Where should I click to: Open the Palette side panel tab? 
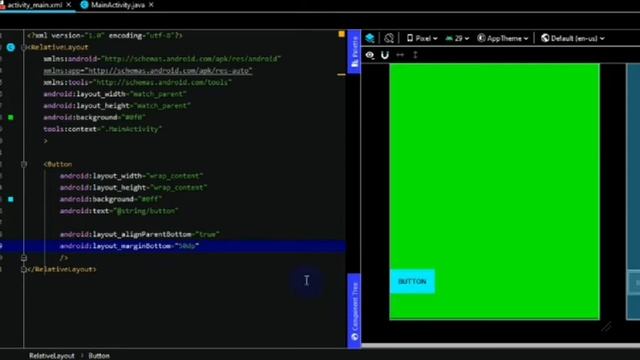(x=354, y=51)
